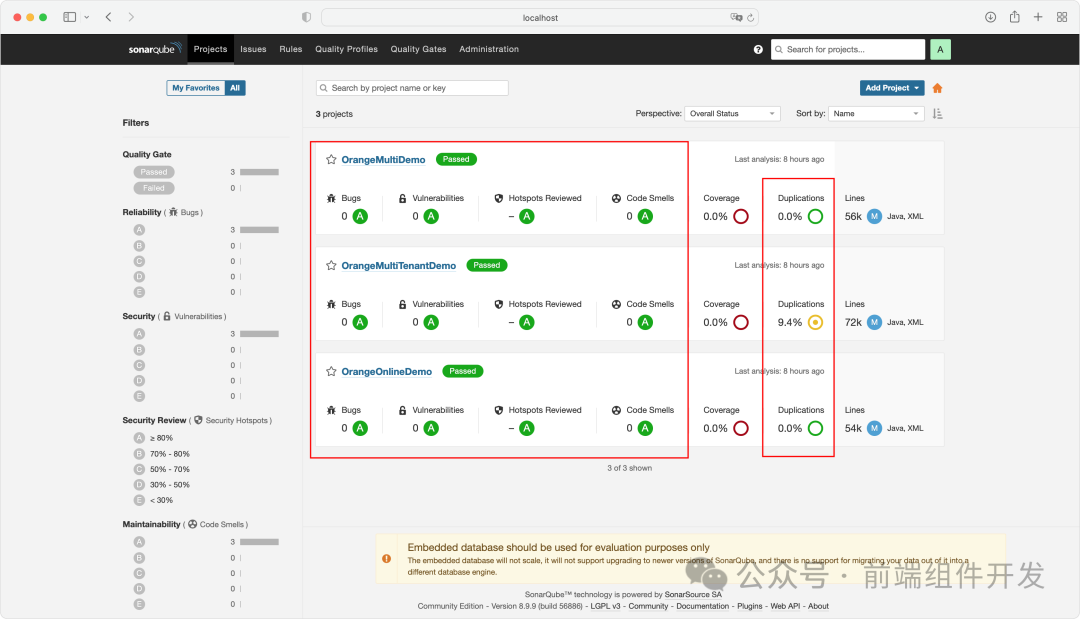Screen dimensions: 1080x619
Task: Open Safari downloads icon
Action: pos(990,17)
